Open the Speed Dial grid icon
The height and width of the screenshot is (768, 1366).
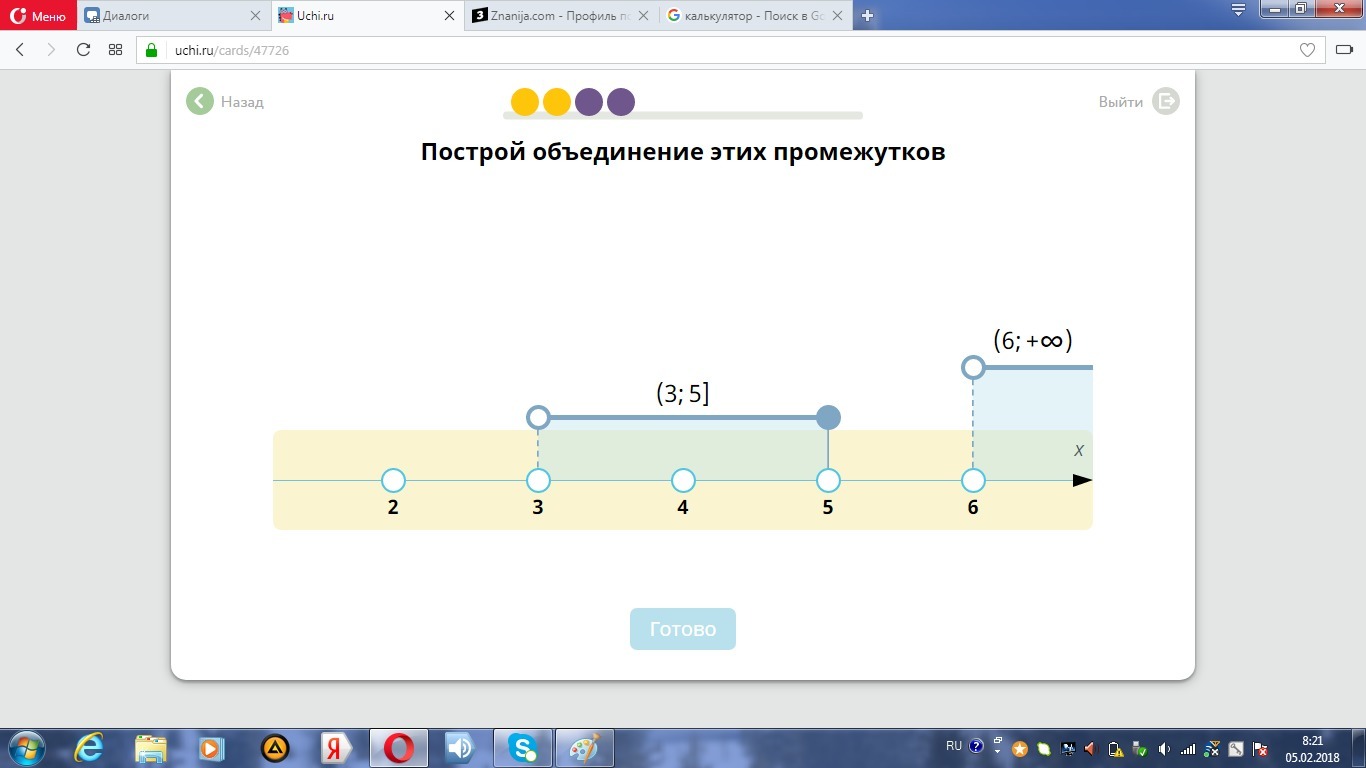[x=115, y=50]
